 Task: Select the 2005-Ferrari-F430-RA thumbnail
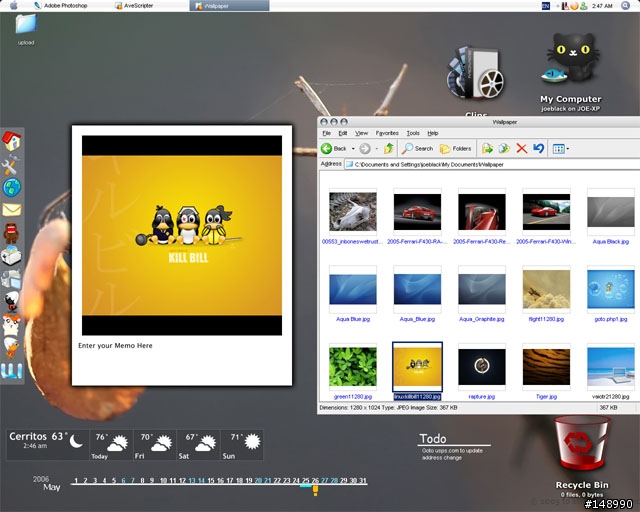click(417, 212)
